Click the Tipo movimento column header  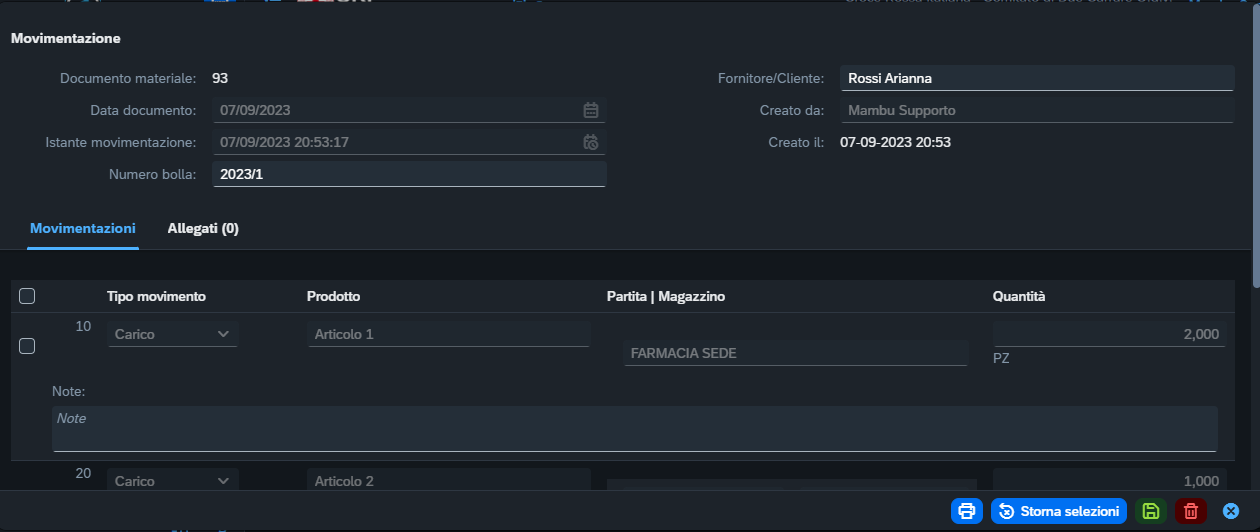coord(156,296)
